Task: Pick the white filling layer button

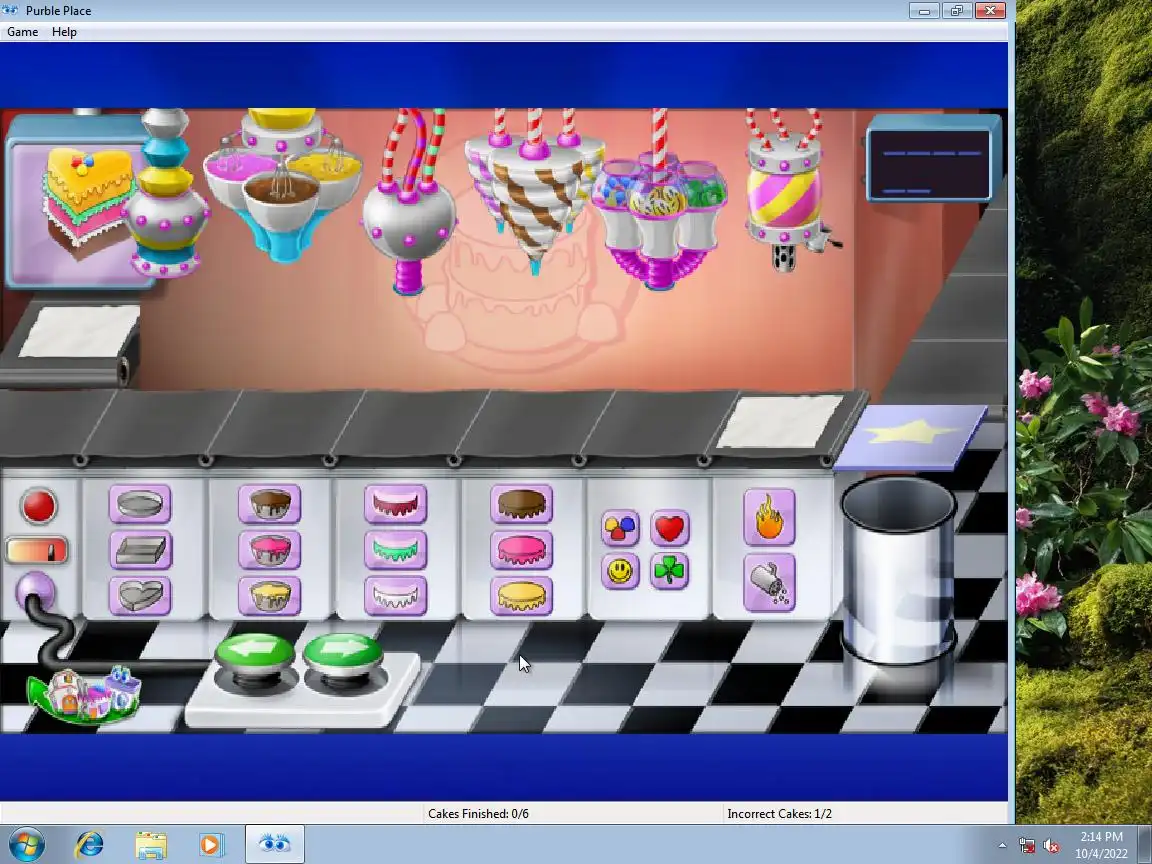Action: point(395,595)
